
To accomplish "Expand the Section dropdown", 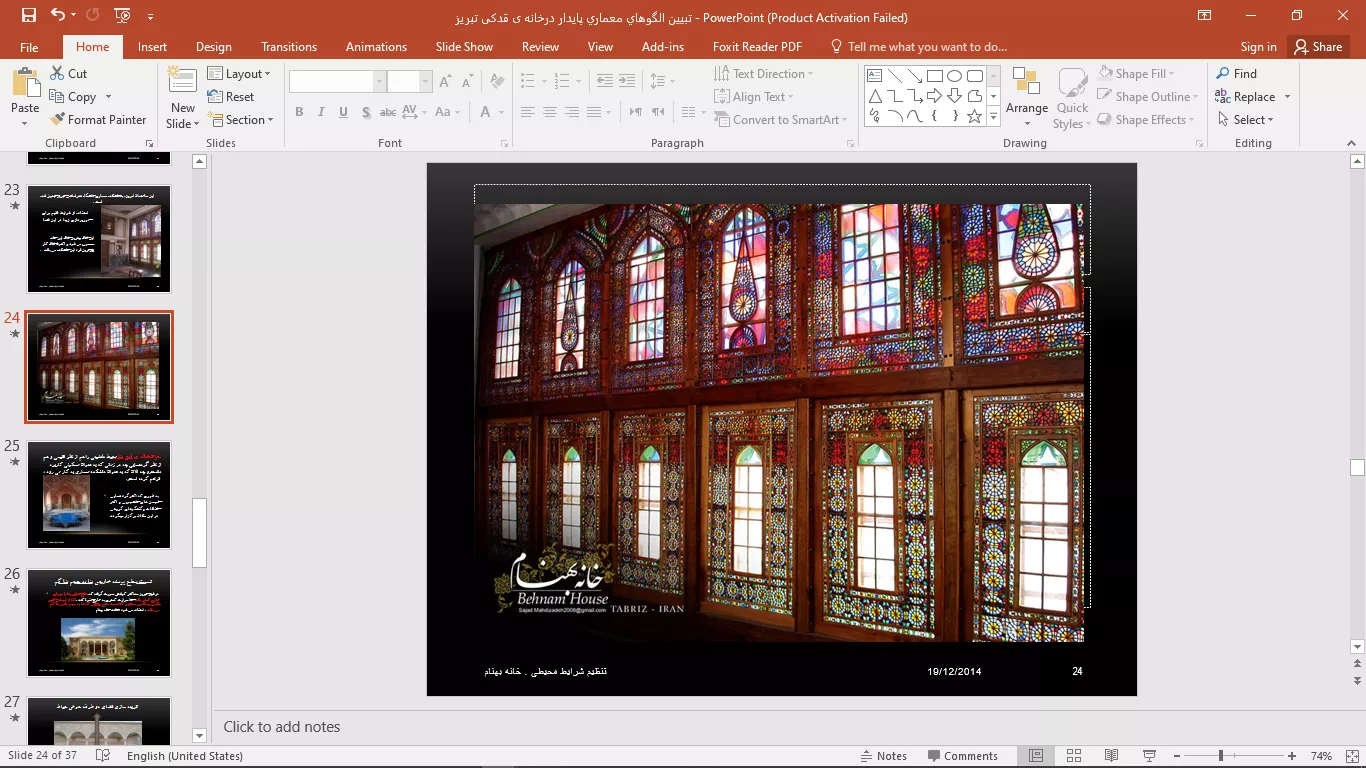I will [x=241, y=119].
